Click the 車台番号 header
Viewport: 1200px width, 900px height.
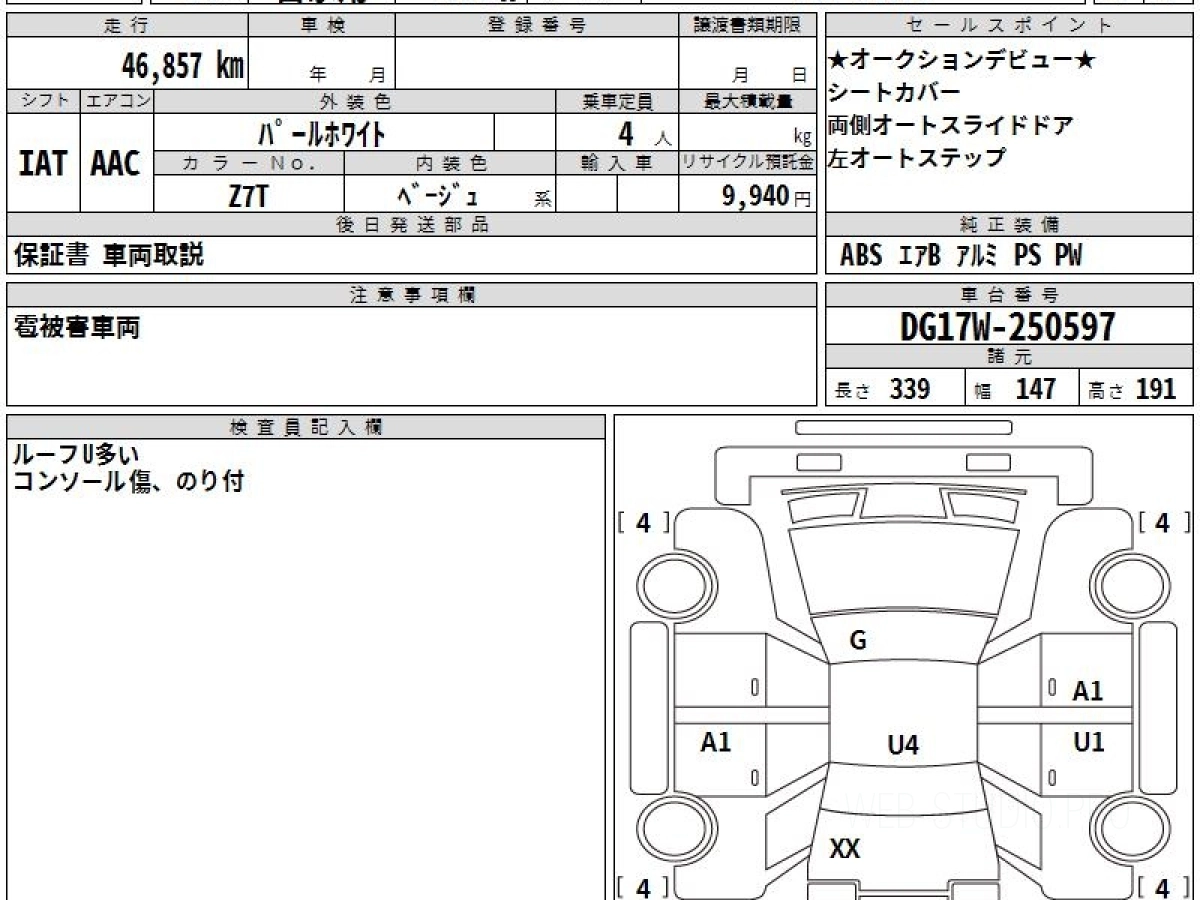[x=1010, y=295]
